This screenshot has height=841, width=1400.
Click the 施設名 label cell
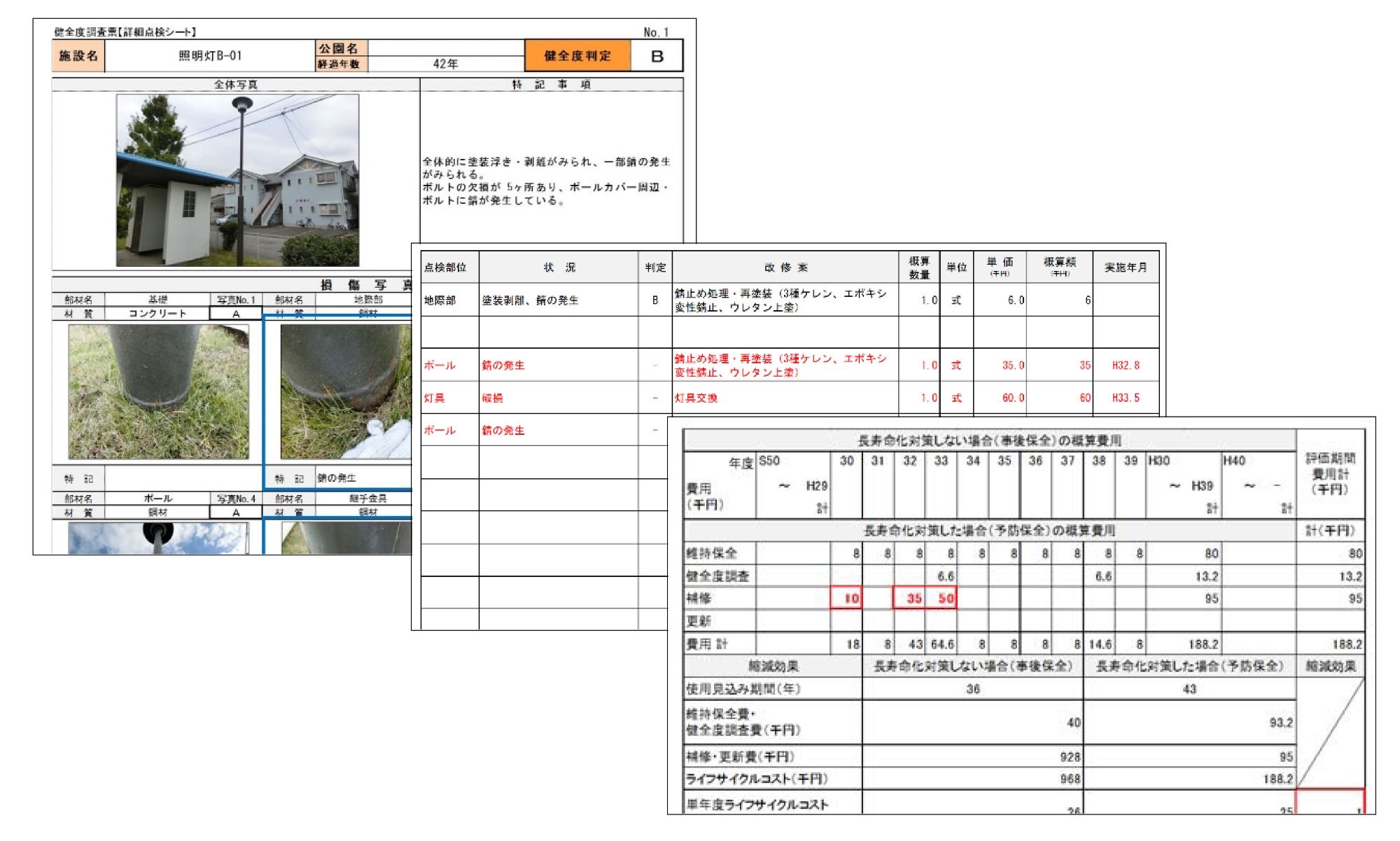pyautogui.click(x=78, y=55)
